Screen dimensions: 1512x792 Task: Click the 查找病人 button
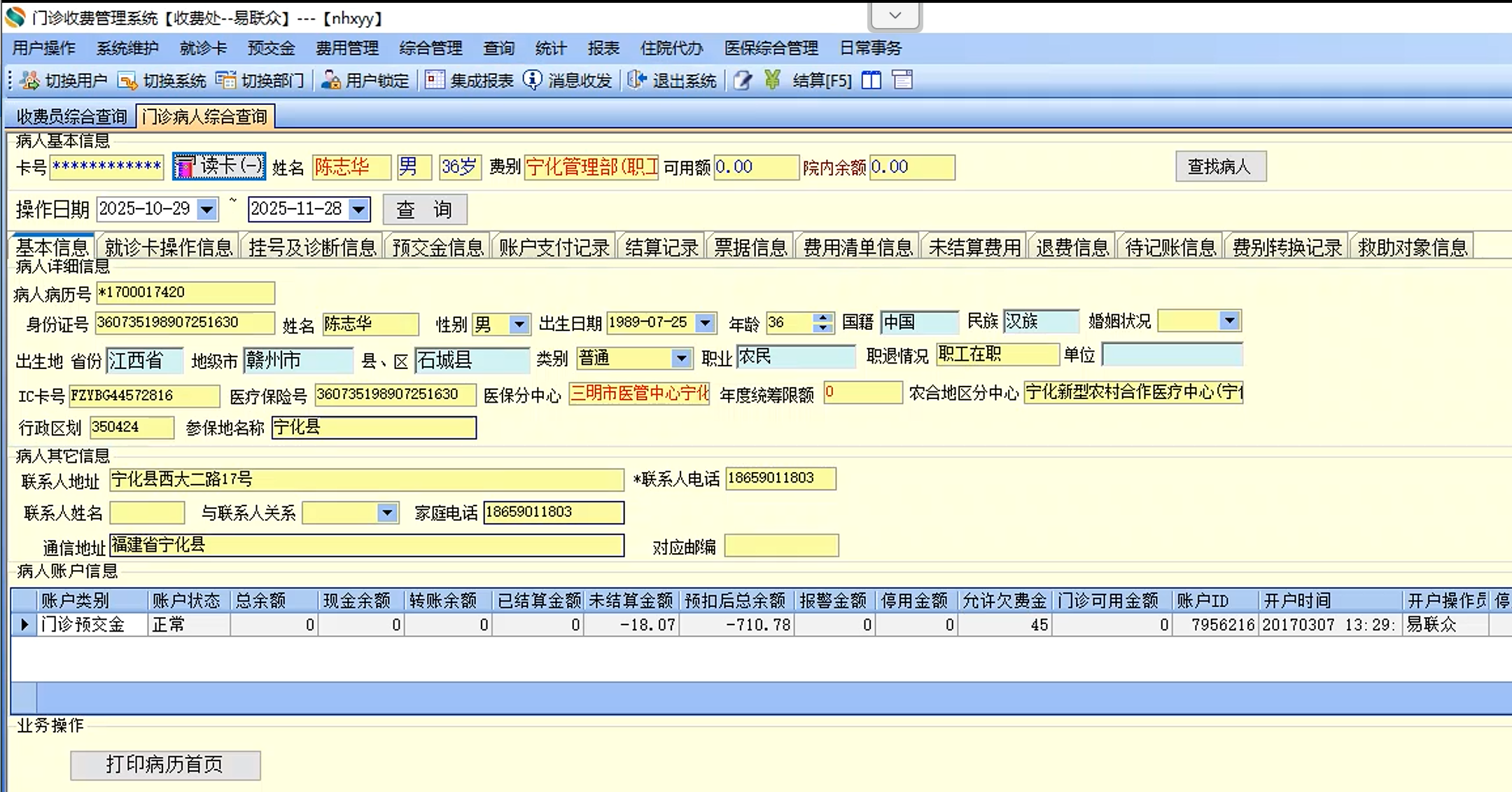[x=1220, y=167]
